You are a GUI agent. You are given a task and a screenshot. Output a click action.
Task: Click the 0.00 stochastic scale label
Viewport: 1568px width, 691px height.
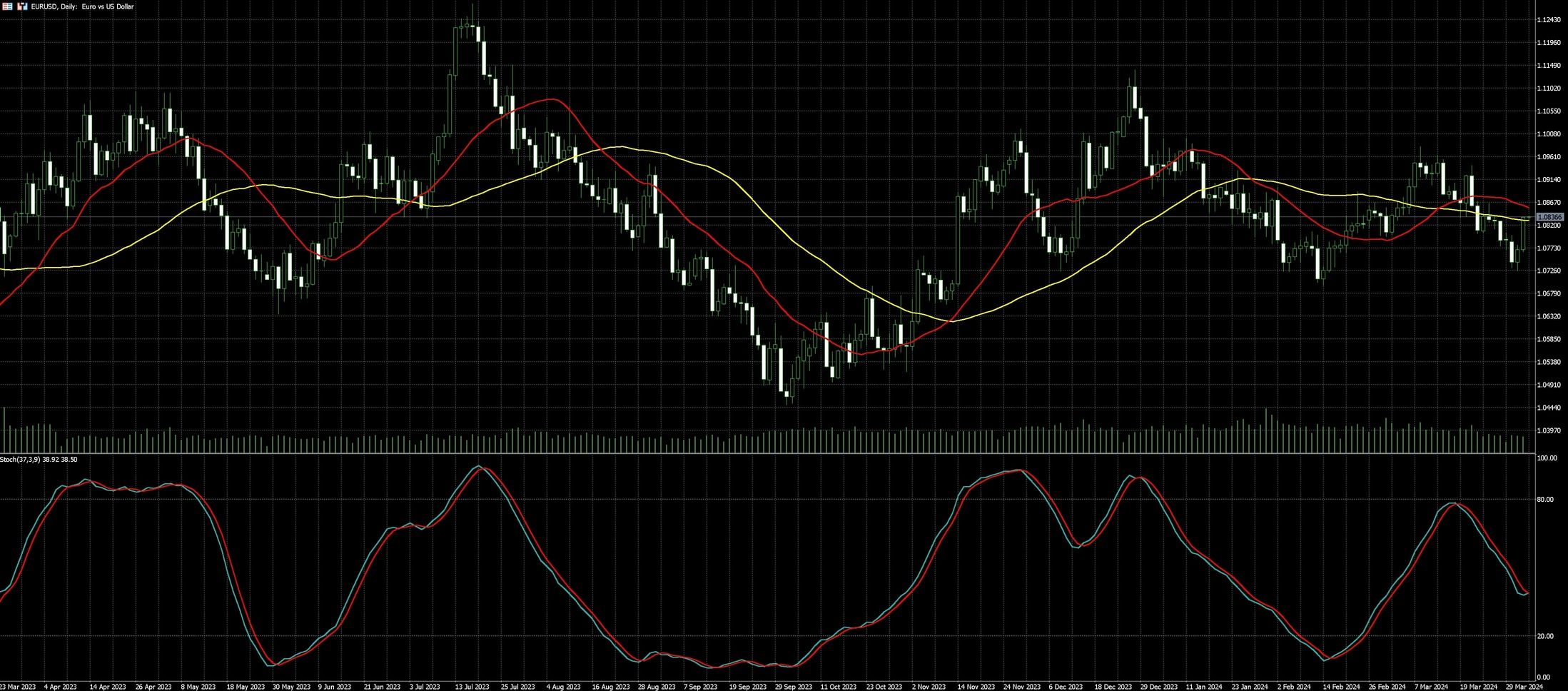coord(1543,677)
